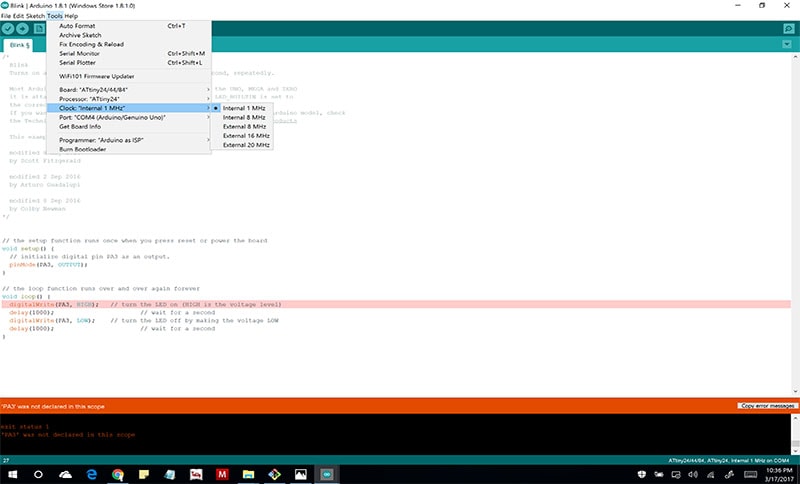Expand the Board ATtiny24/44/84 submenu

pos(129,90)
